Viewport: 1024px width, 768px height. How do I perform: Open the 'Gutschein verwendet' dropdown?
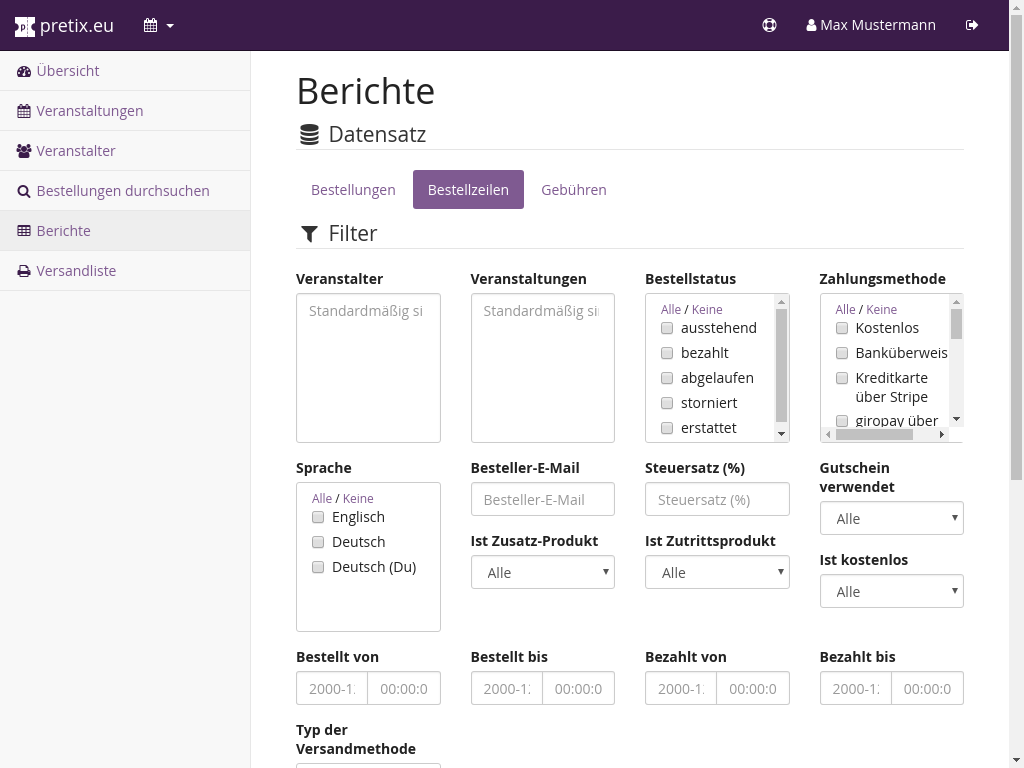tap(891, 519)
